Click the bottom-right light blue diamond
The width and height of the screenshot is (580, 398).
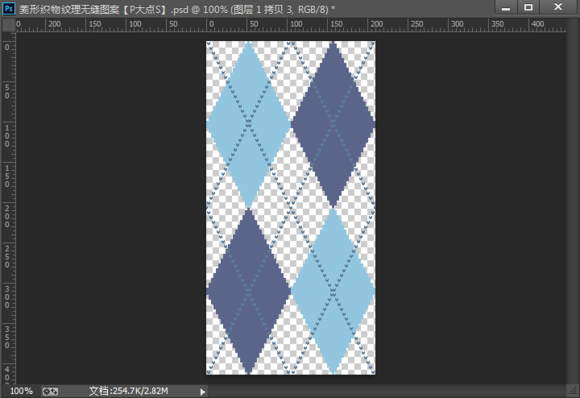(x=333, y=291)
